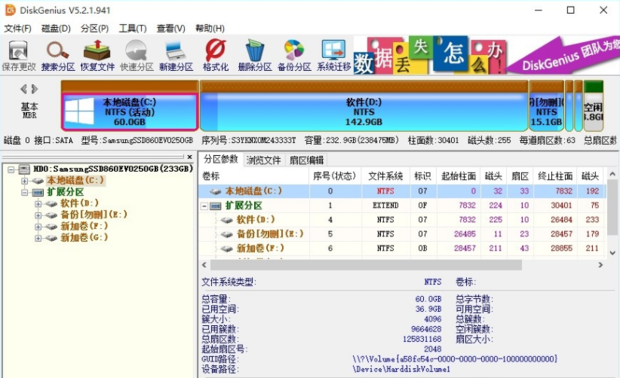Screen dimensions: 620x378
Task: Open the 磁盘(D) menu
Action: point(56,28)
